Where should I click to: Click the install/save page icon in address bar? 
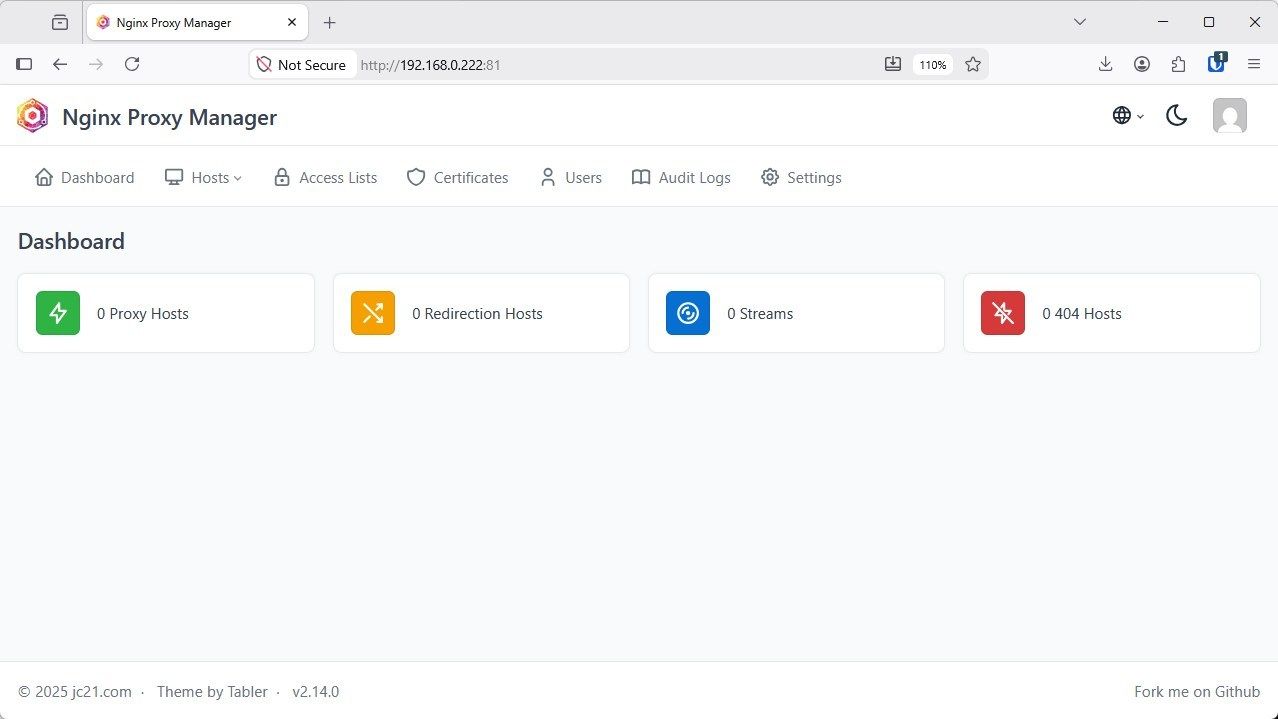[893, 64]
